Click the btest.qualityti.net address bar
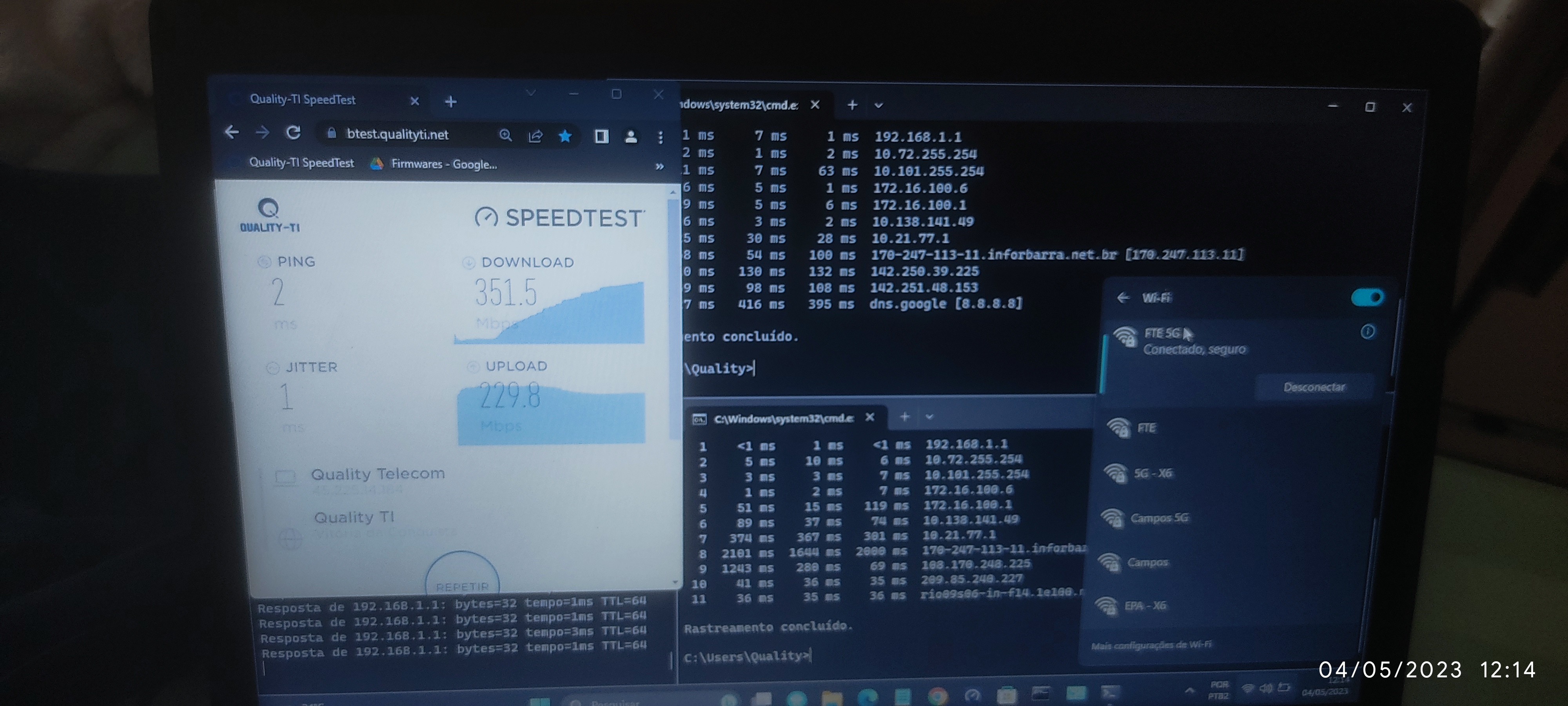 (397, 134)
